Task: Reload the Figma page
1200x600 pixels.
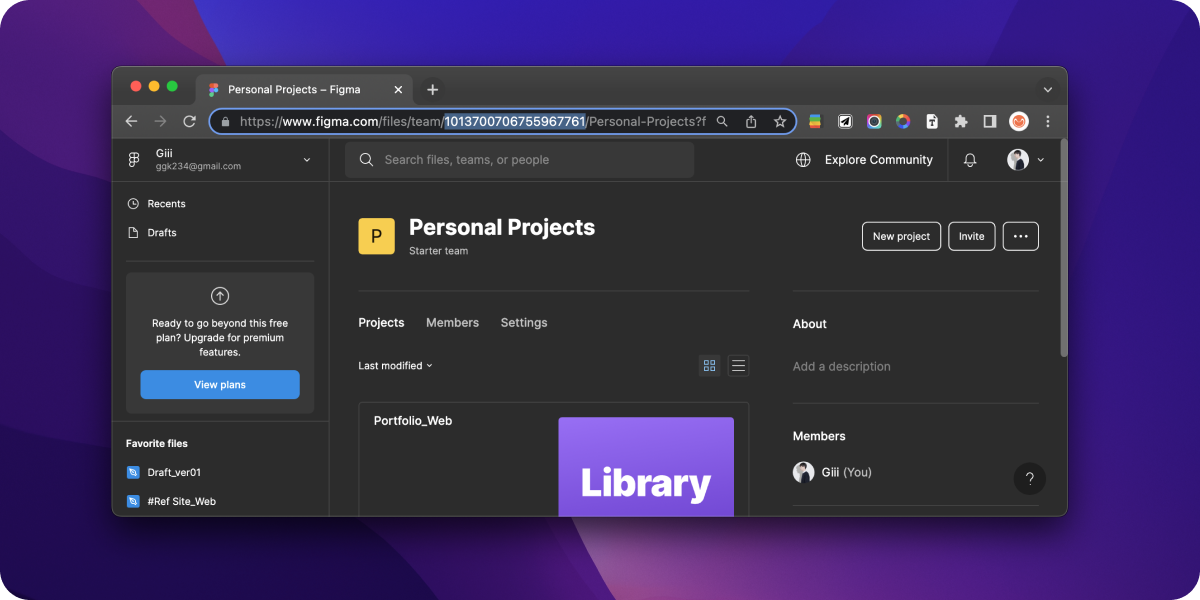Action: click(189, 121)
